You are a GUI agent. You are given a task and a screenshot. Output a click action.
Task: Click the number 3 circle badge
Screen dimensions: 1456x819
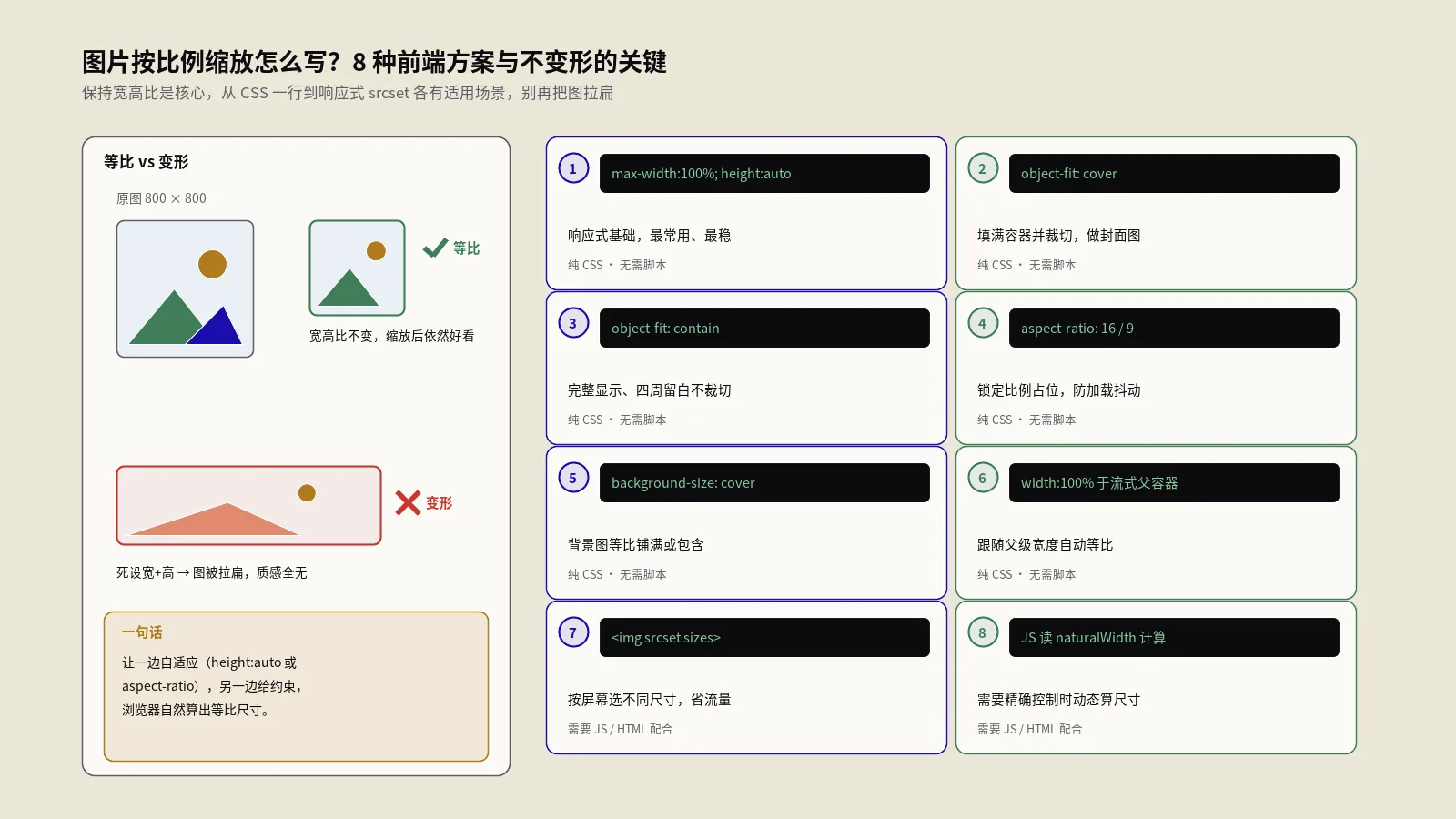point(573,323)
